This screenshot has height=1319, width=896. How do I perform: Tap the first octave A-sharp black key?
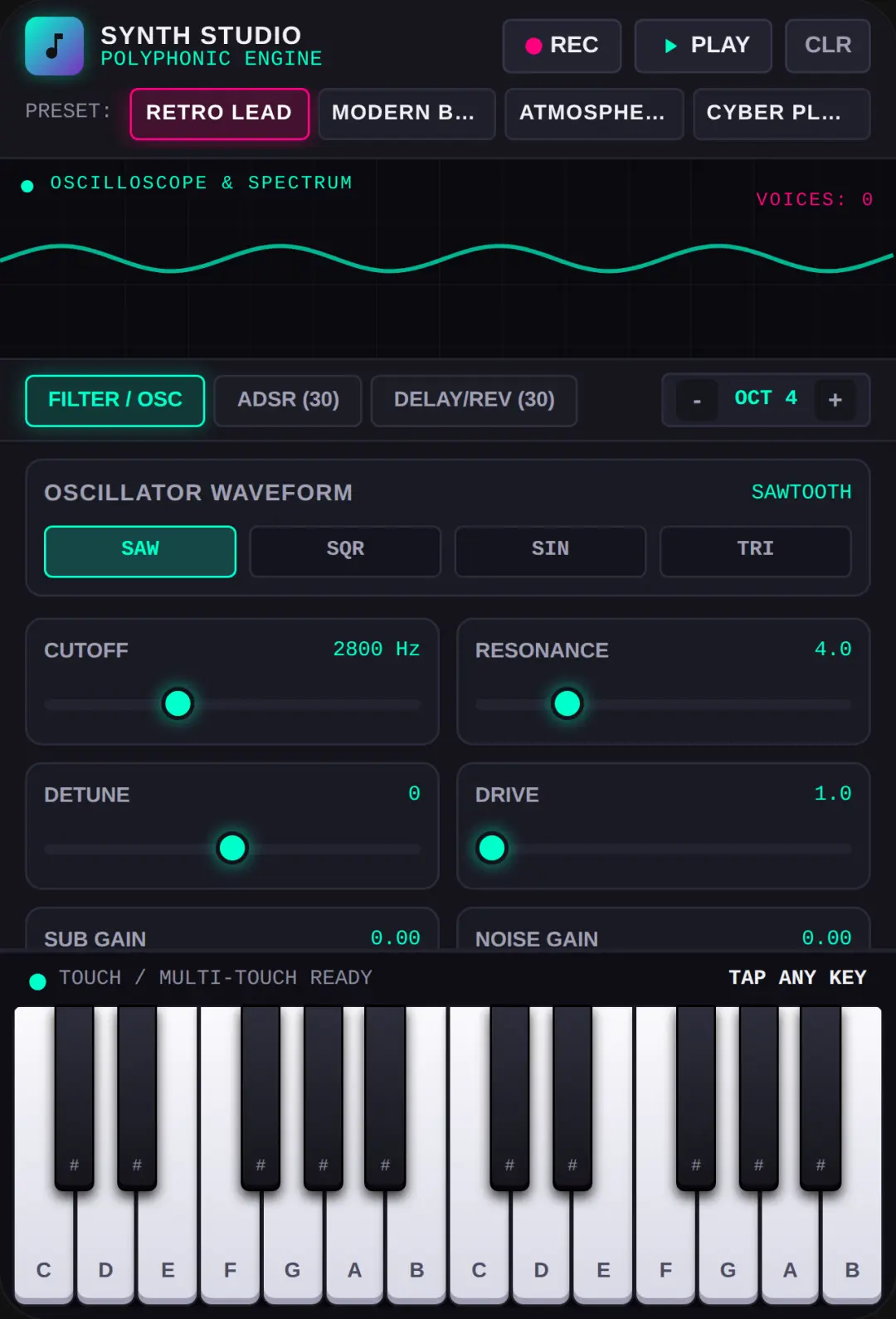coord(385,1099)
